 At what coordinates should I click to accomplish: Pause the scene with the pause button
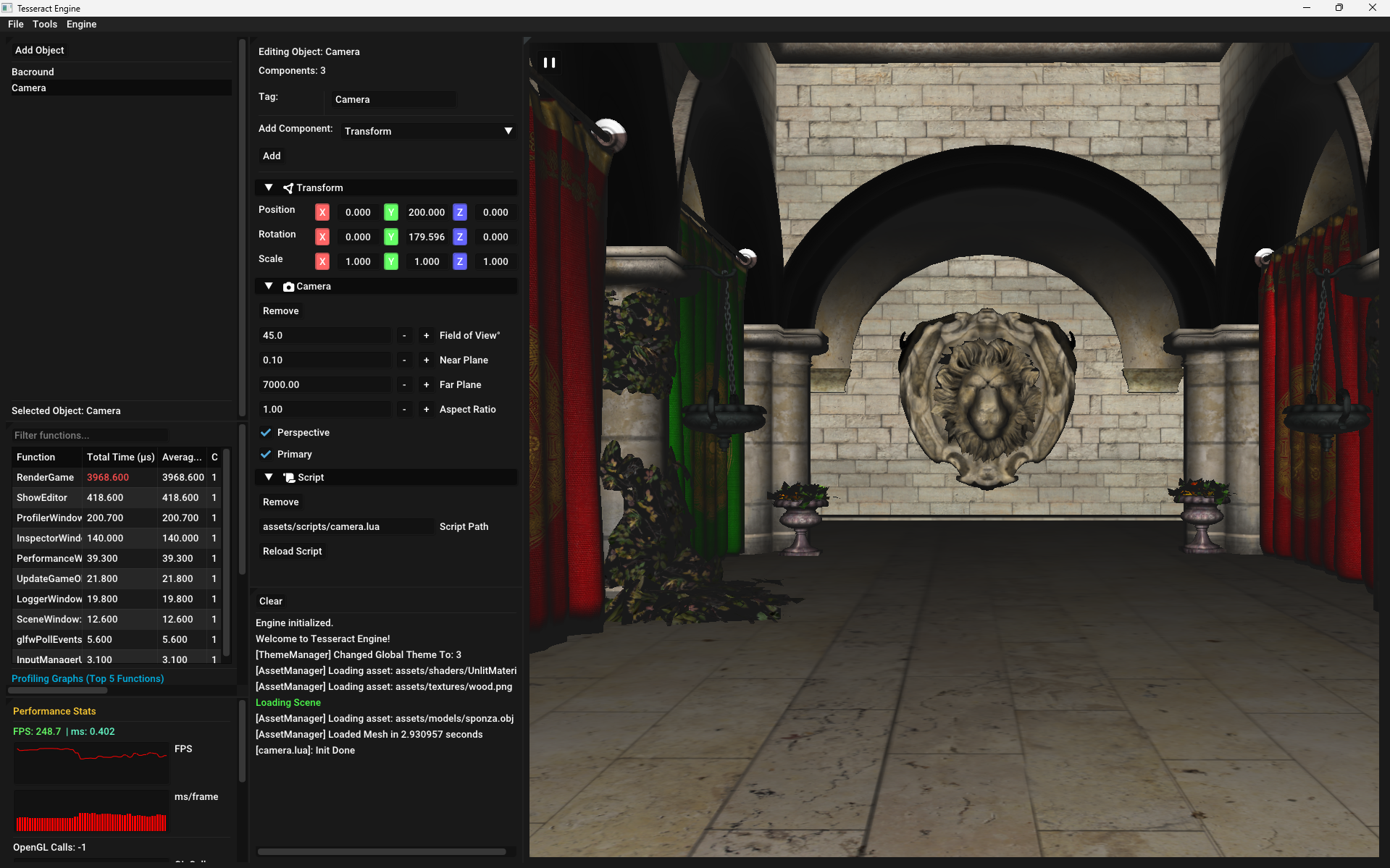[549, 62]
